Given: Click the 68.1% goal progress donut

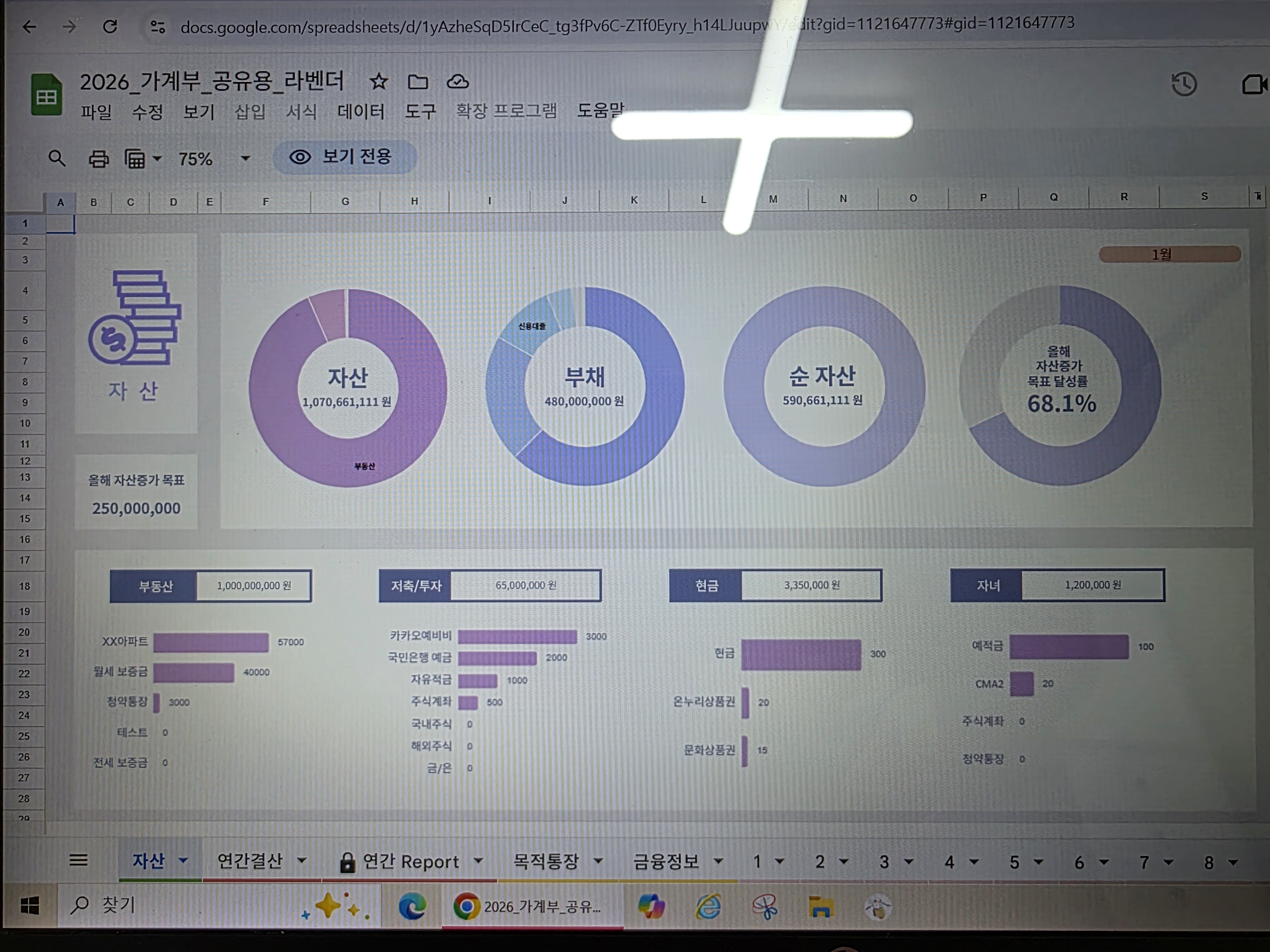Looking at the screenshot, I should 1060,386.
